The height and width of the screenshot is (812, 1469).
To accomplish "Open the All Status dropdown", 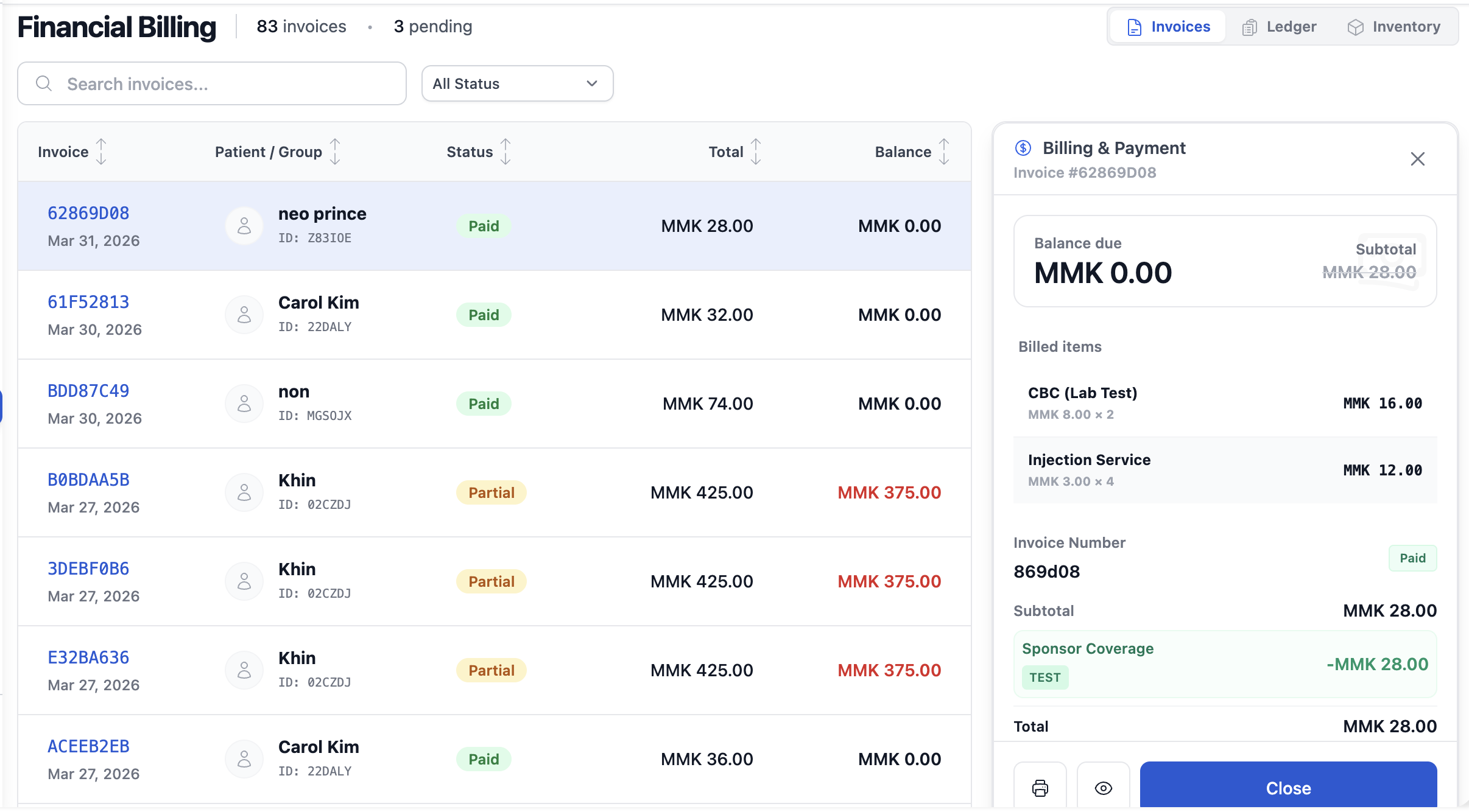I will click(516, 83).
